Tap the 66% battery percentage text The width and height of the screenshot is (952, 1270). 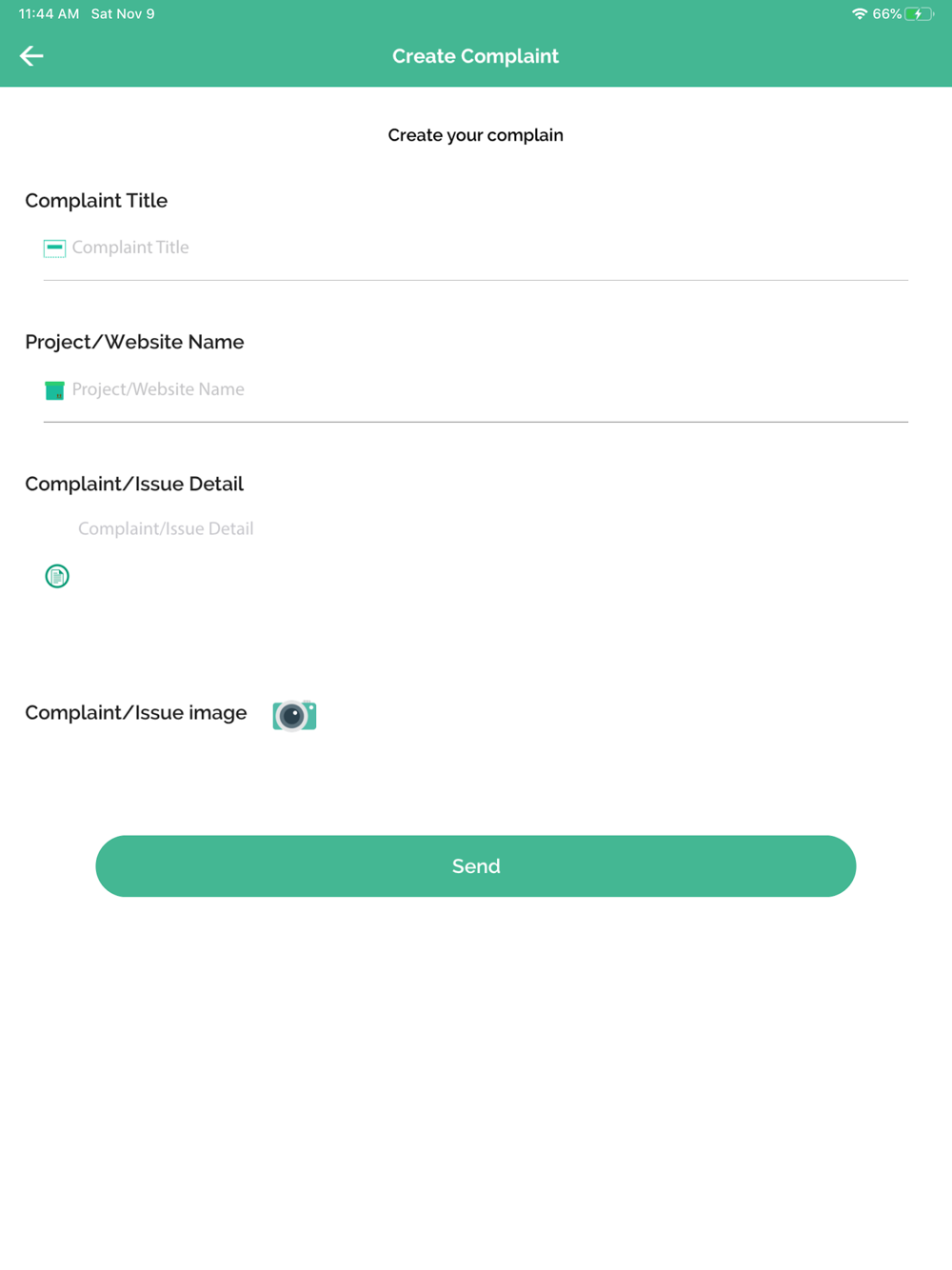tap(886, 14)
